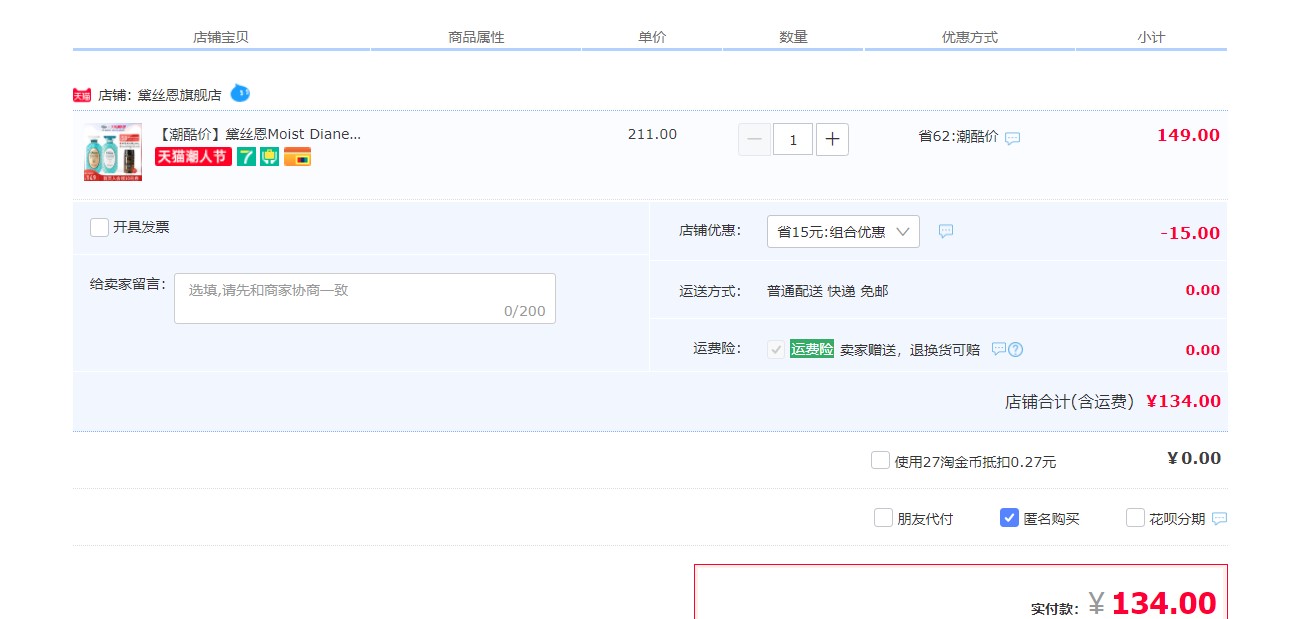Click the info bubble icon beside 花呗分期
This screenshot has height=619, width=1312.
(x=1219, y=518)
